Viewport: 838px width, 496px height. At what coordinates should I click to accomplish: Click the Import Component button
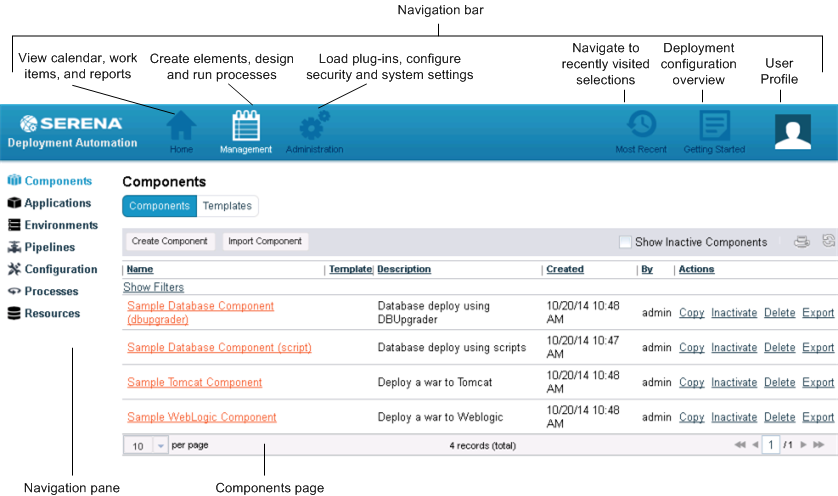point(265,241)
